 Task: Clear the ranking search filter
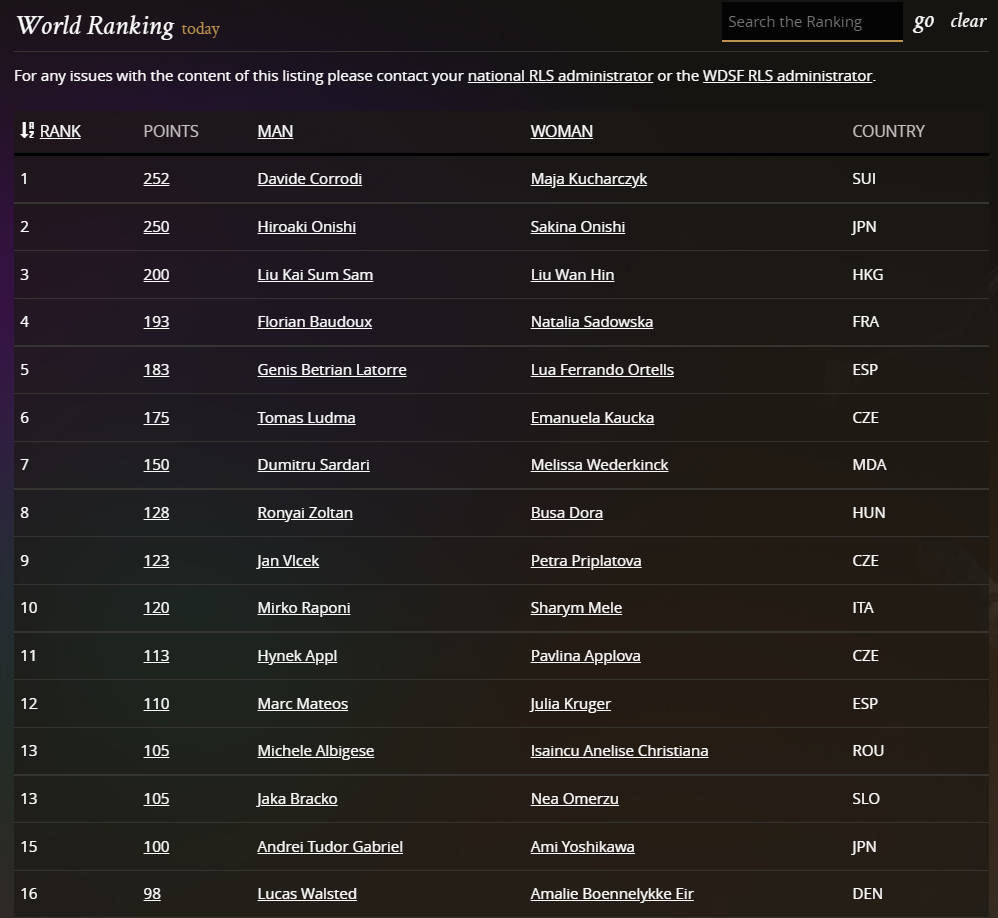pyautogui.click(x=967, y=21)
